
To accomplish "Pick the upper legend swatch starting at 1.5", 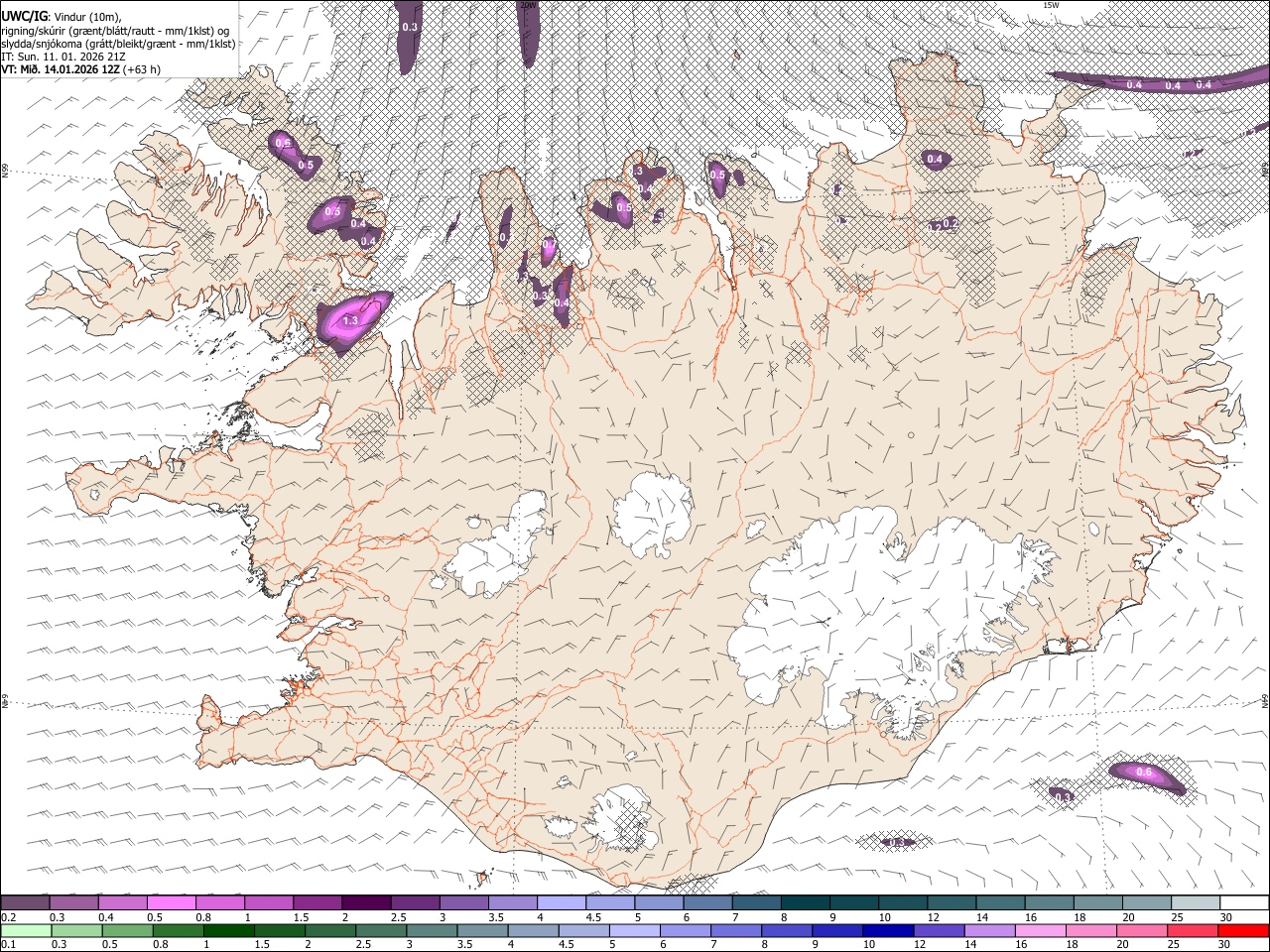I will click(317, 902).
